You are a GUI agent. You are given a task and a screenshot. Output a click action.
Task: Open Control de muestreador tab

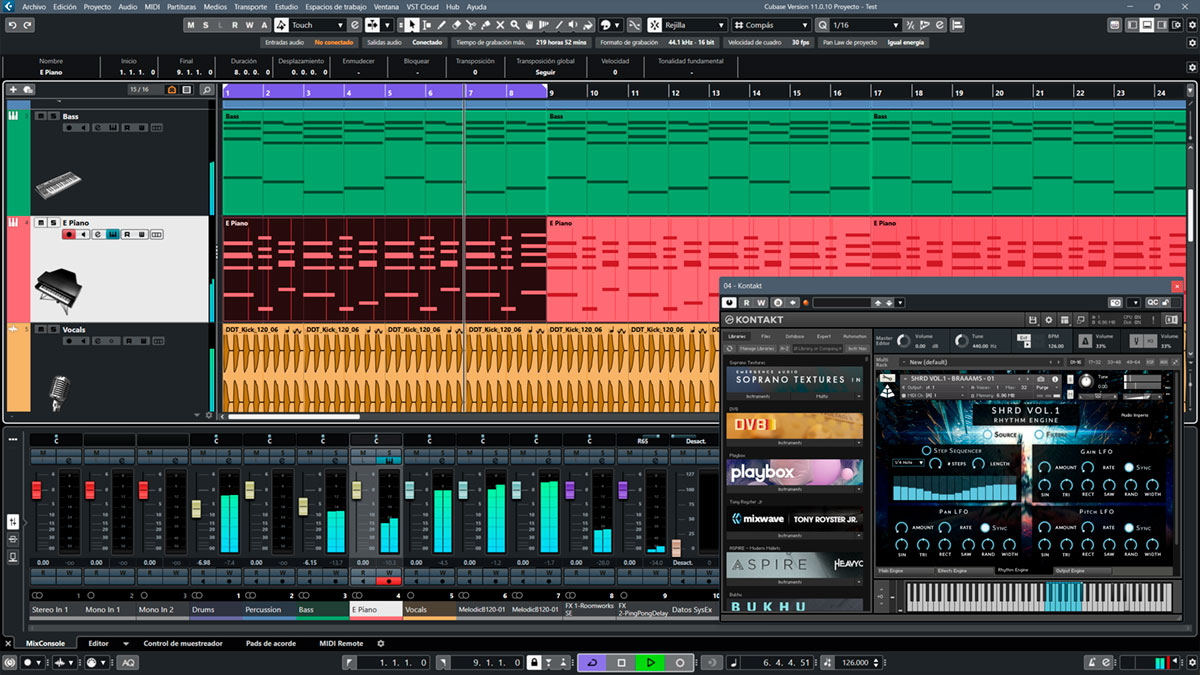click(182, 644)
